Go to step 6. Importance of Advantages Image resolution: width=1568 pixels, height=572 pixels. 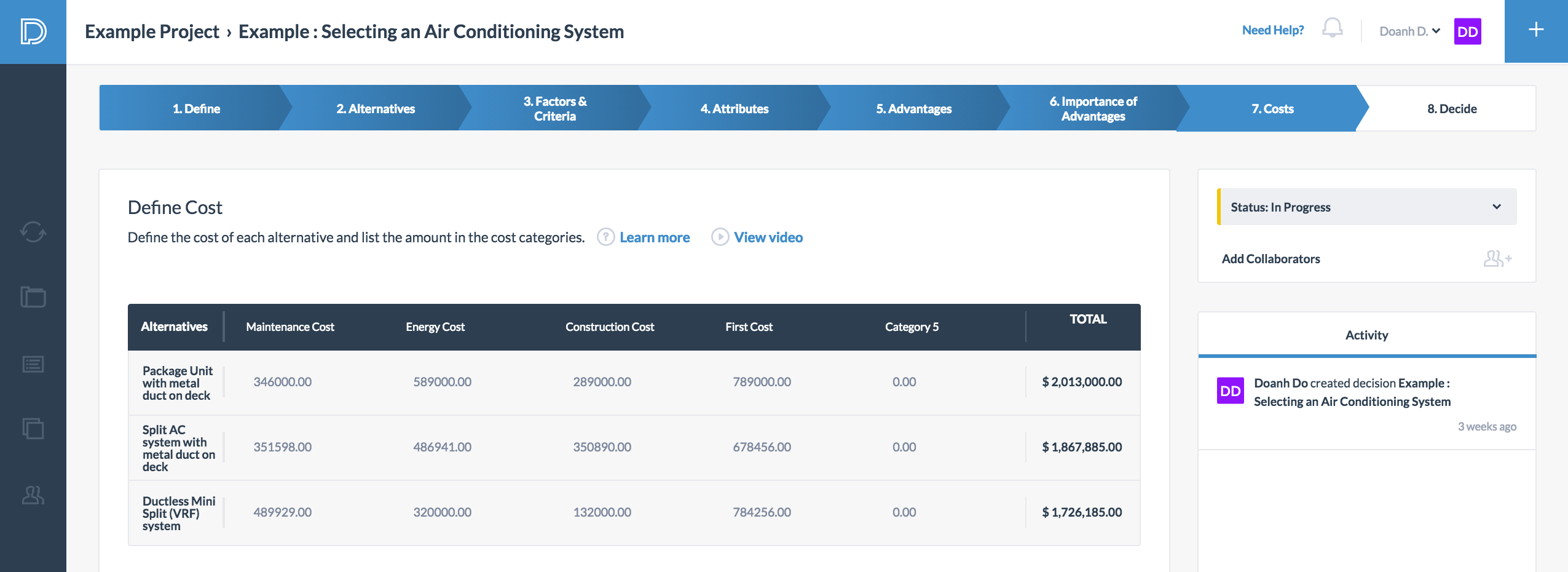1093,108
